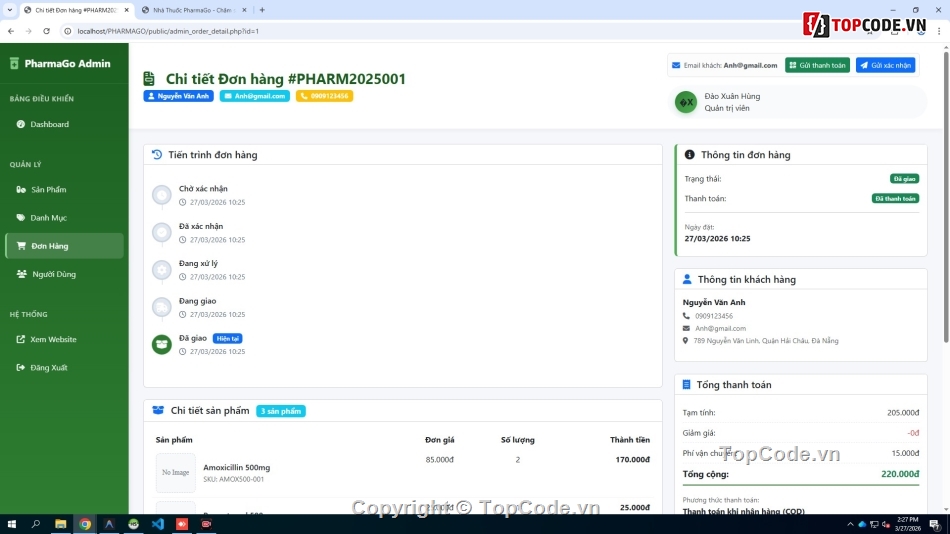Click the order date 27/03/2026 10:25 value
The width and height of the screenshot is (950, 534).
717,239
